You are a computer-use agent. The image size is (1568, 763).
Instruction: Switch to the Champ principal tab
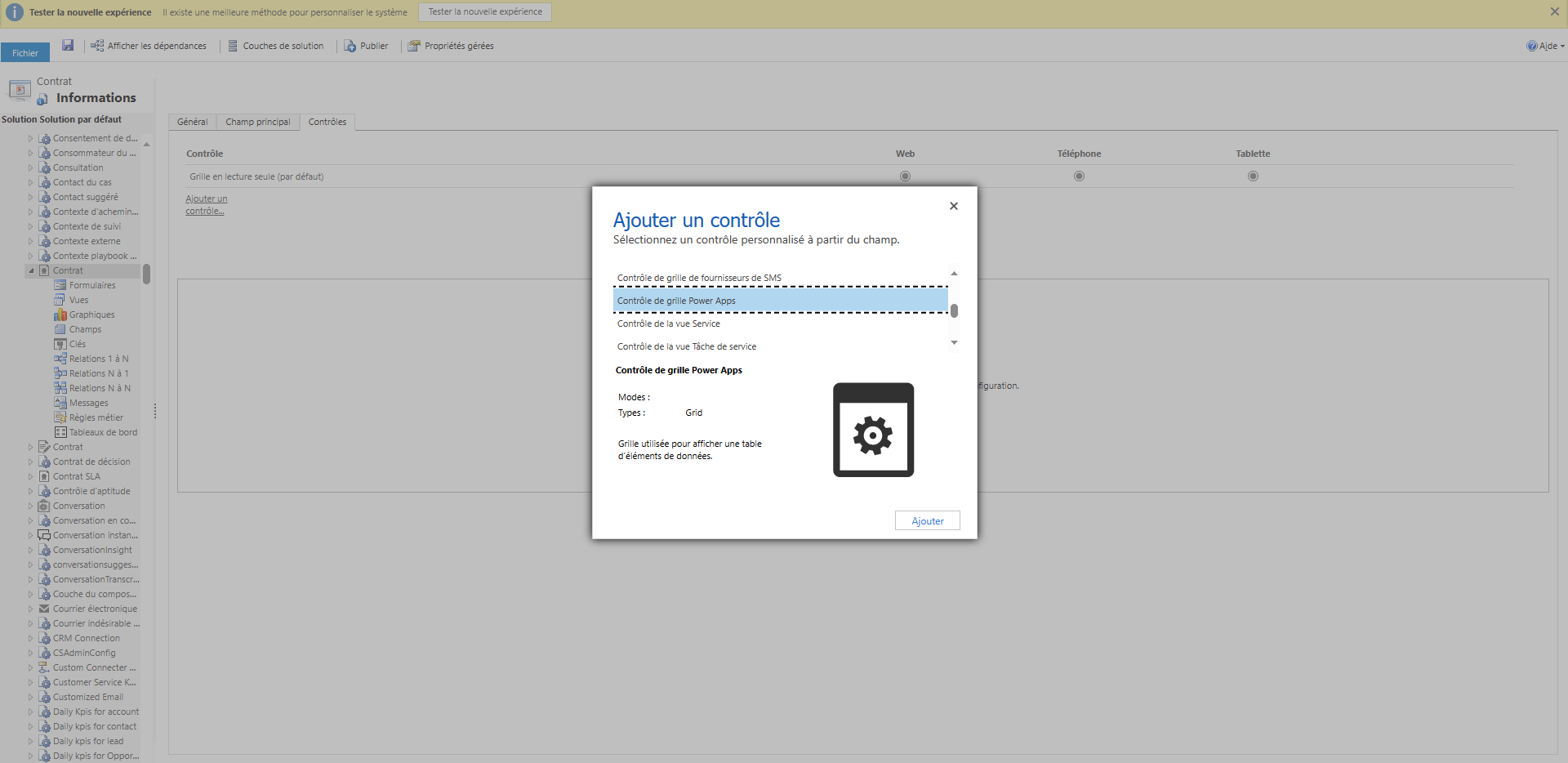coord(258,121)
